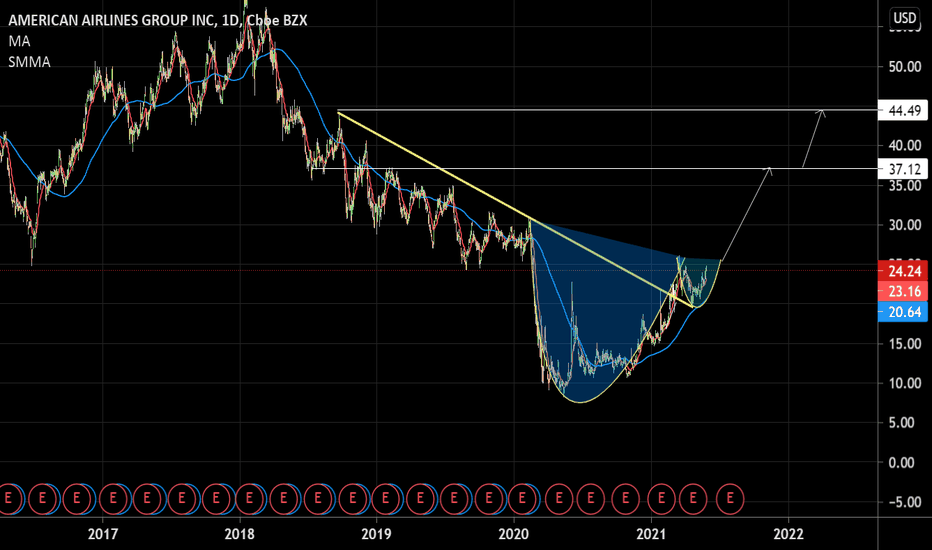Click the 2018 time axis label

[x=240, y=534]
